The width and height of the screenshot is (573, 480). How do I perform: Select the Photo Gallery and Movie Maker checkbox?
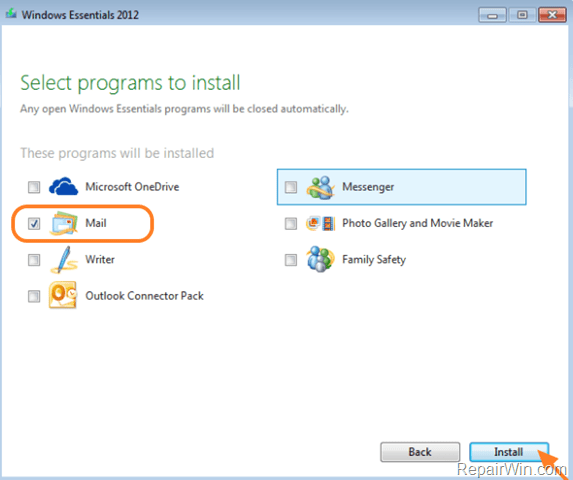pyautogui.click(x=291, y=224)
